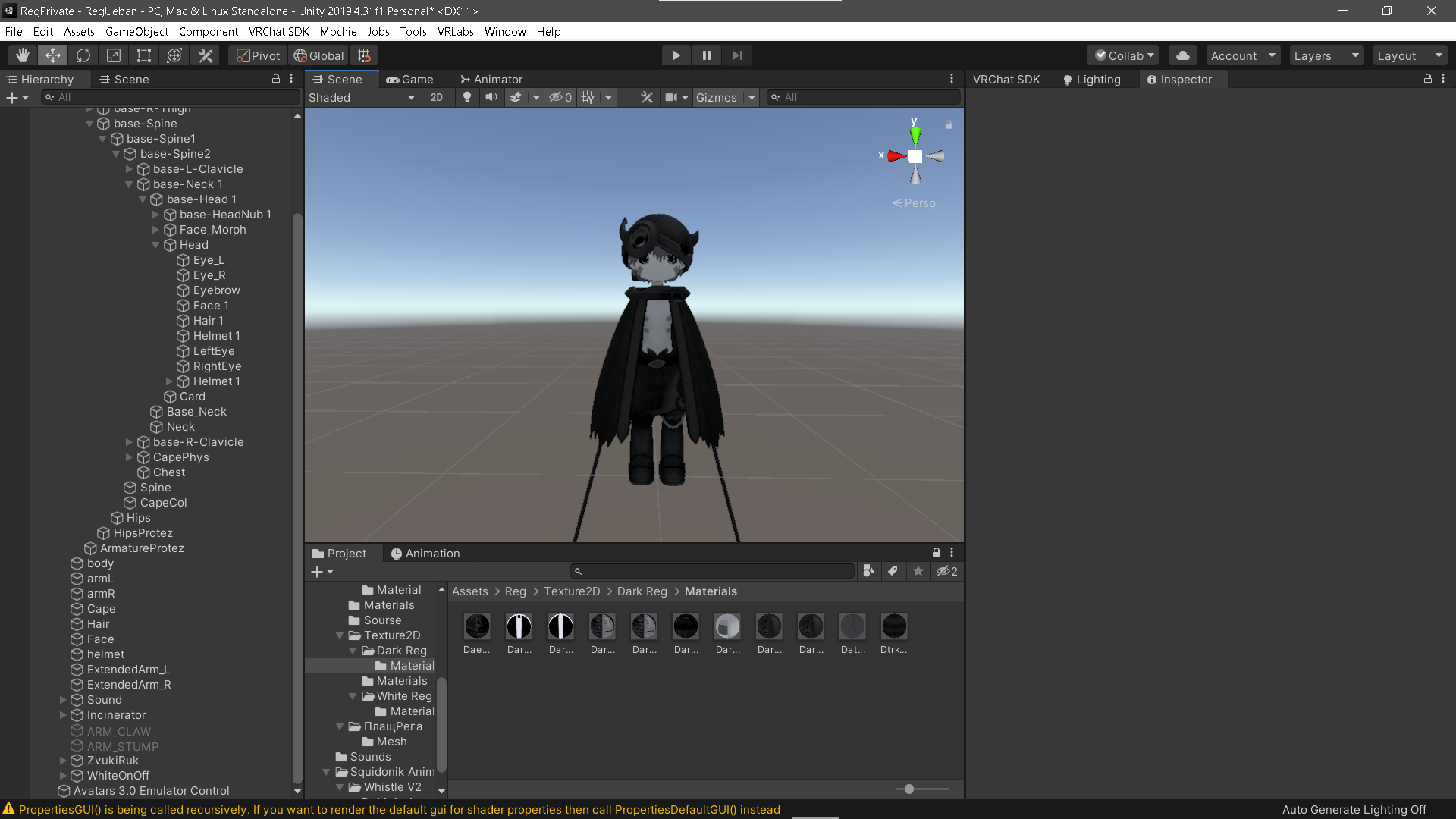This screenshot has width=1456, height=819.
Task: Activate the Rotate tool
Action: click(83, 55)
